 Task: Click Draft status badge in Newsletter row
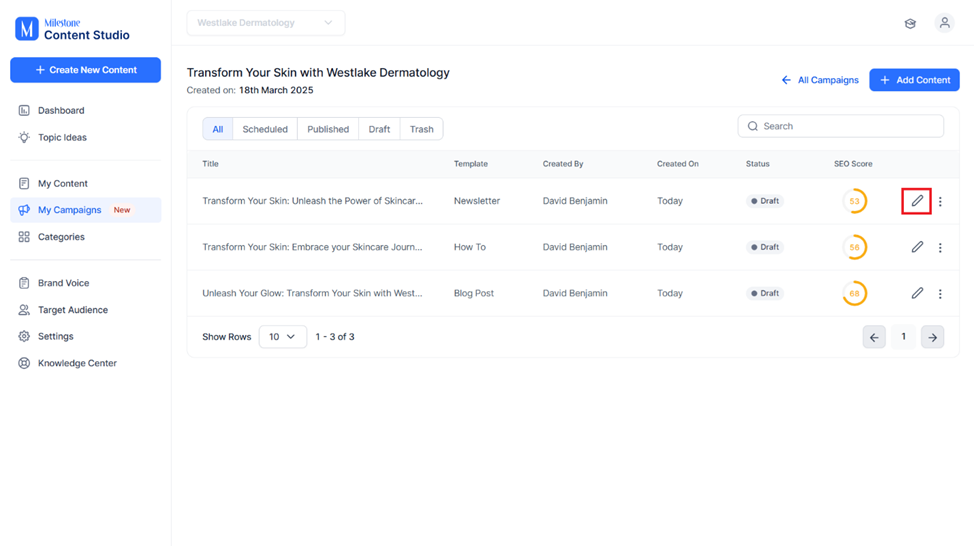click(765, 201)
